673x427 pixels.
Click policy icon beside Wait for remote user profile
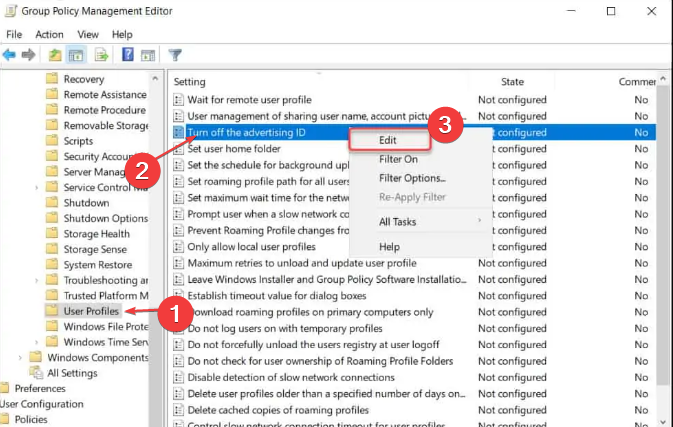[178, 100]
